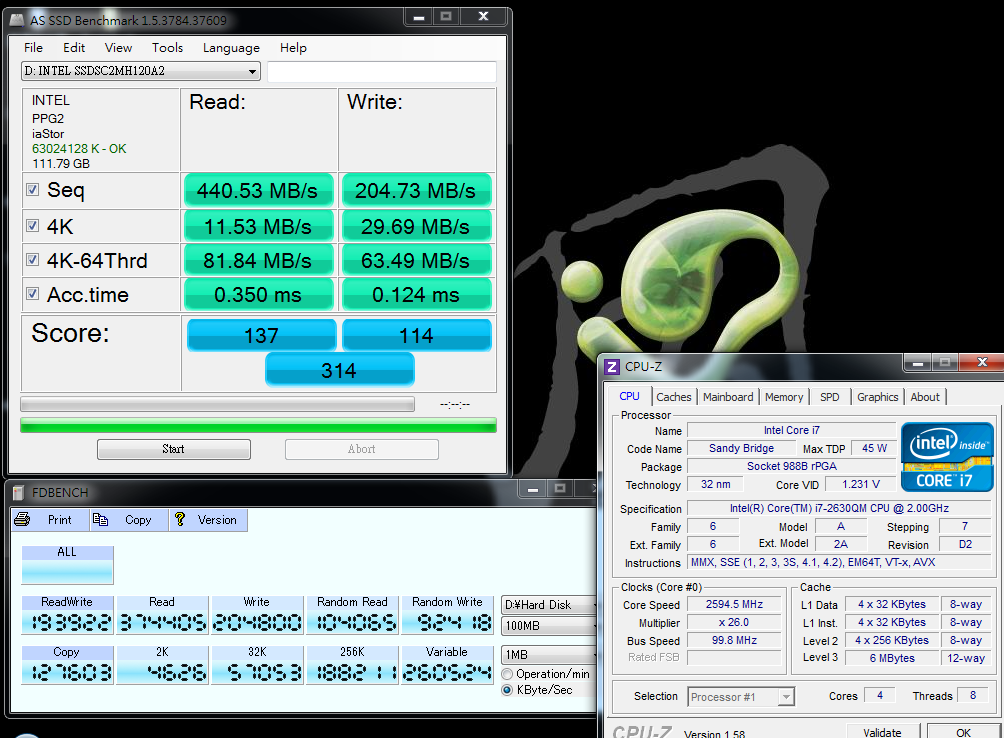Open the Edit menu in AS SSD
The image size is (1004, 738).
coord(74,48)
